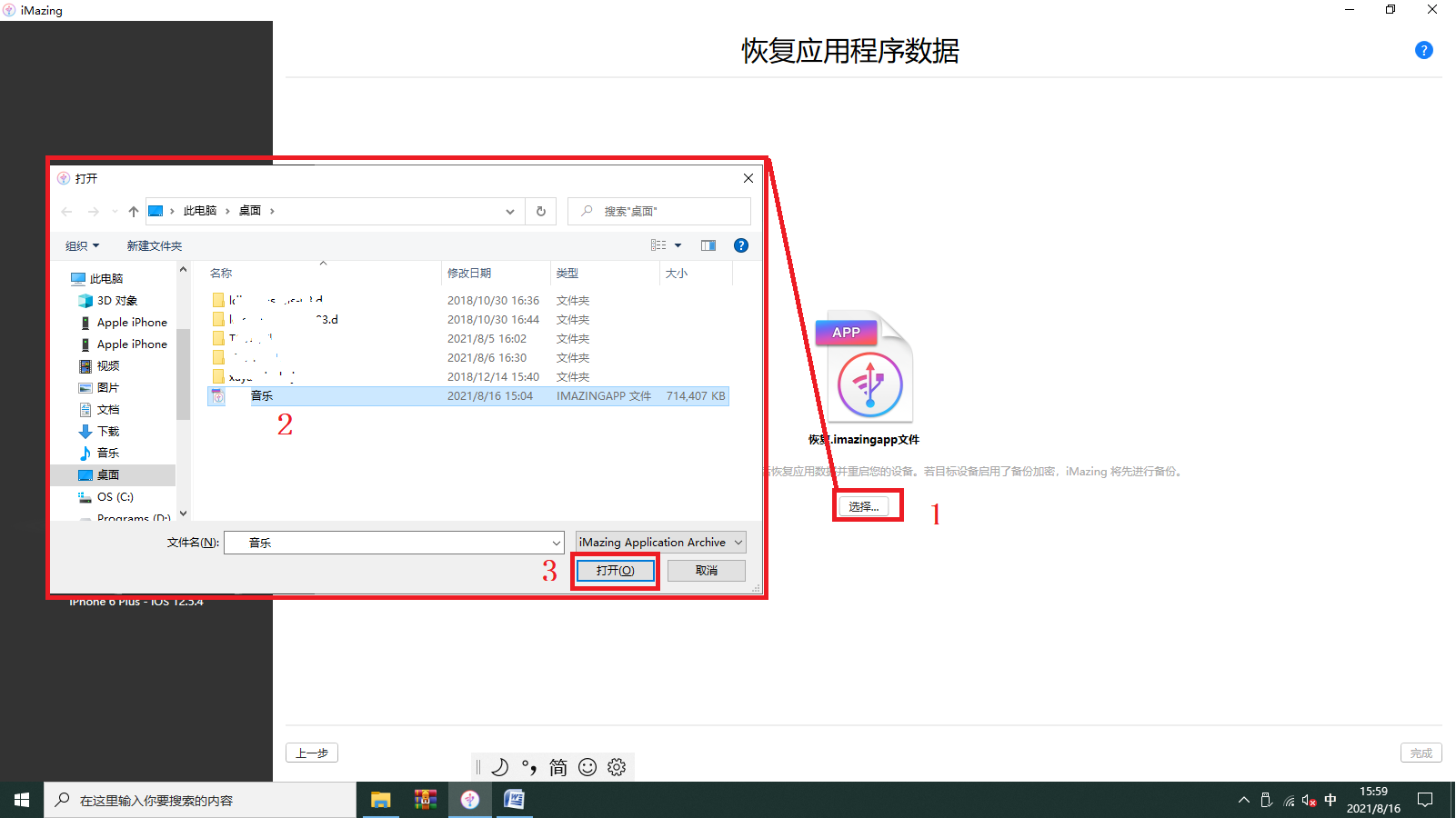This screenshot has height=818, width=1456.
Task: Click the taskbar search box
Action: point(200,800)
